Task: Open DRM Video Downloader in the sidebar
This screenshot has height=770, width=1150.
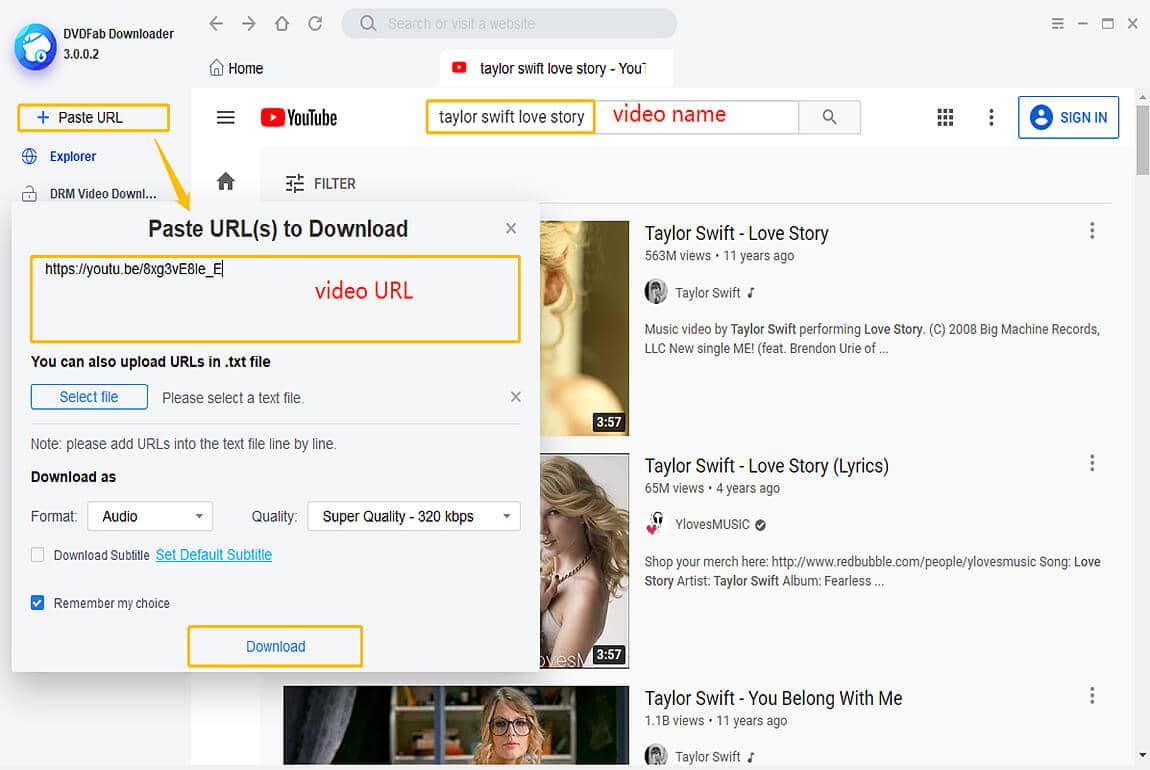Action: point(103,194)
